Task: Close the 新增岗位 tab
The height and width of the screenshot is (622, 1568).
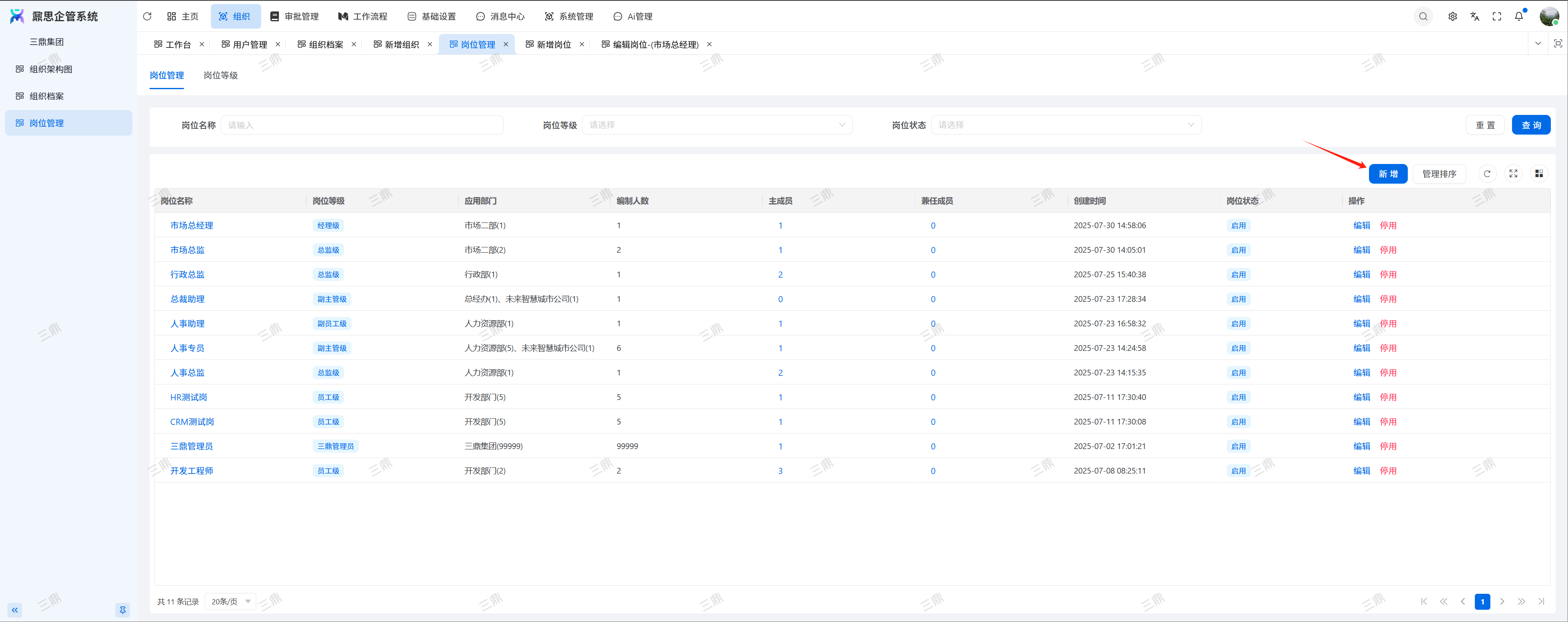Action: tap(582, 45)
